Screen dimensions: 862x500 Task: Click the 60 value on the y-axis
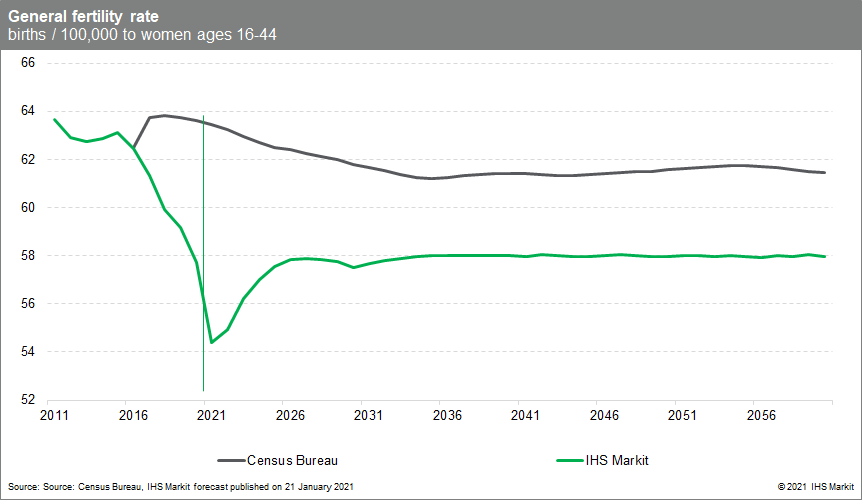click(28, 208)
